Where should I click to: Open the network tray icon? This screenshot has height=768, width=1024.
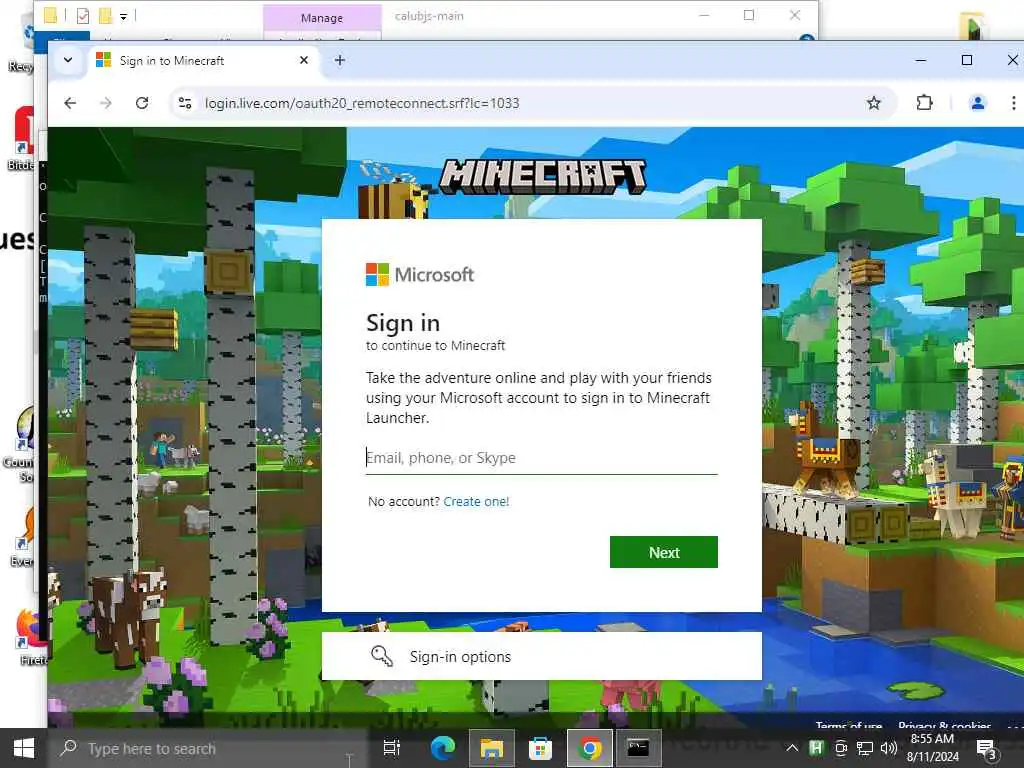[865, 748]
